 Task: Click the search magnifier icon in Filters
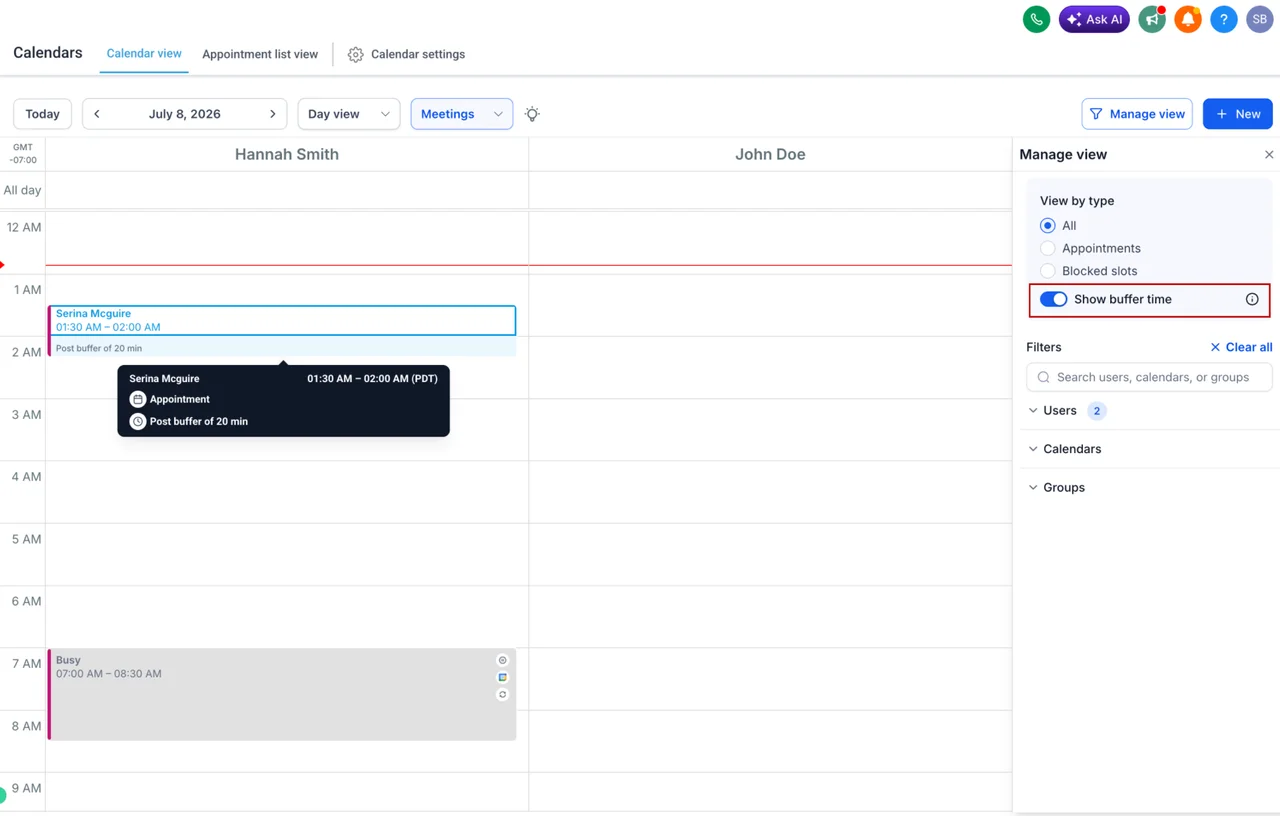point(1044,377)
